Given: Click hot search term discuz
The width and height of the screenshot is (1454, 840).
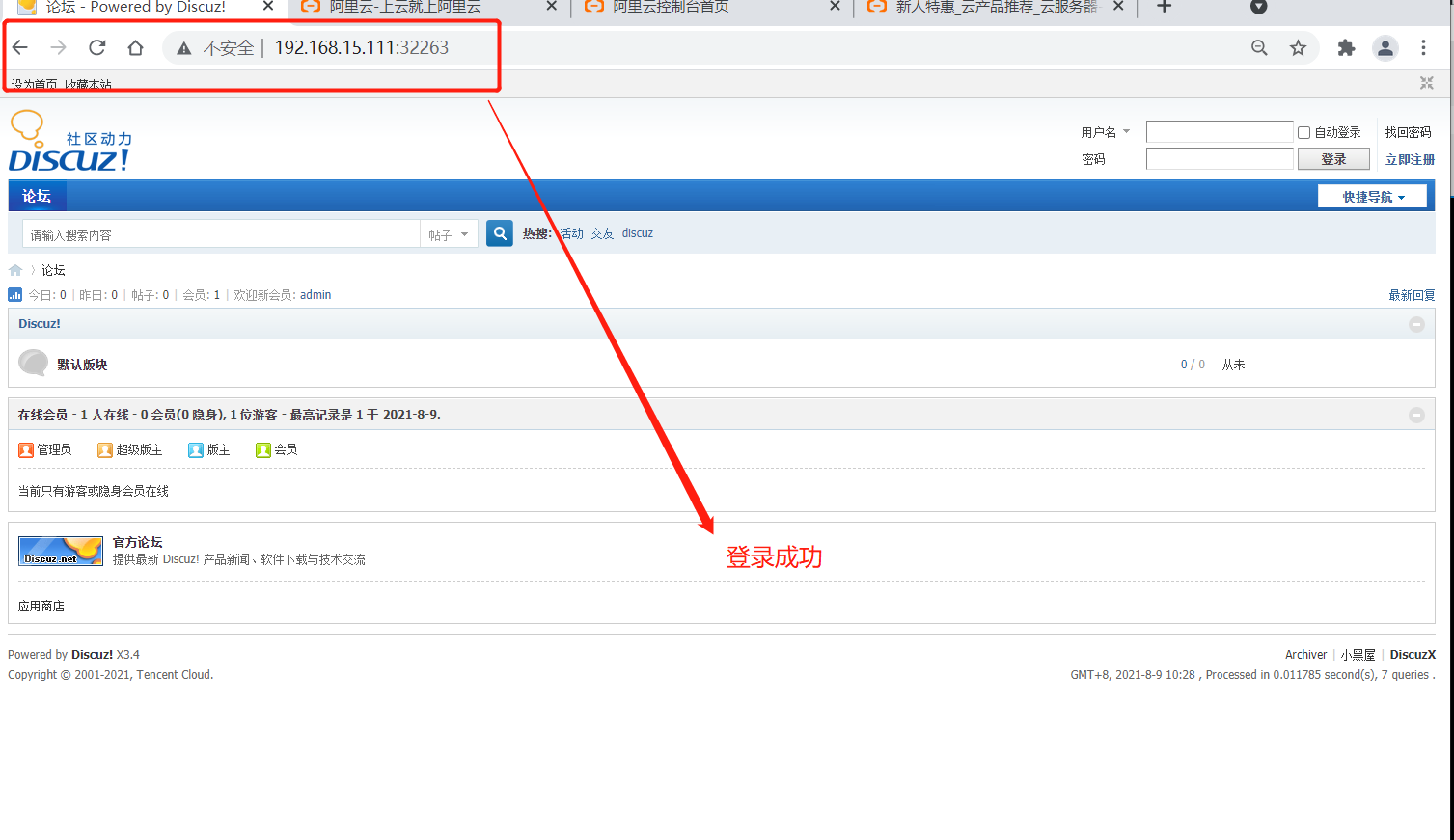Looking at the screenshot, I should tap(638, 233).
